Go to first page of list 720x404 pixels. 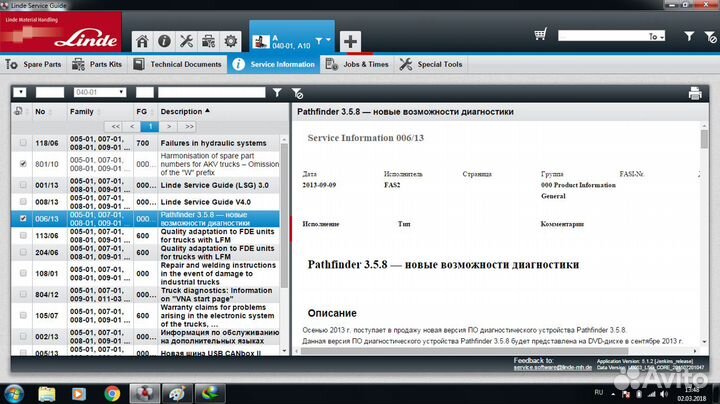115,126
